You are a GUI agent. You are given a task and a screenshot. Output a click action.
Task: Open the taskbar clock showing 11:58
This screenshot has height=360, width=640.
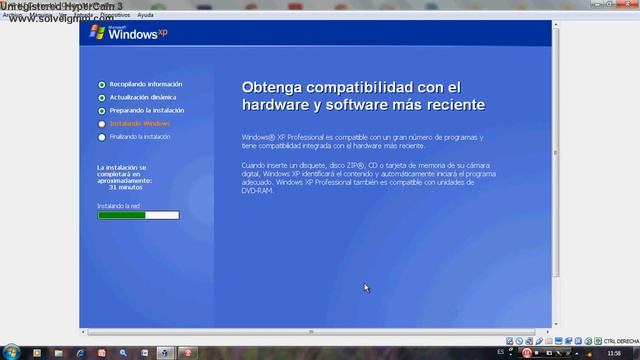tap(614, 353)
